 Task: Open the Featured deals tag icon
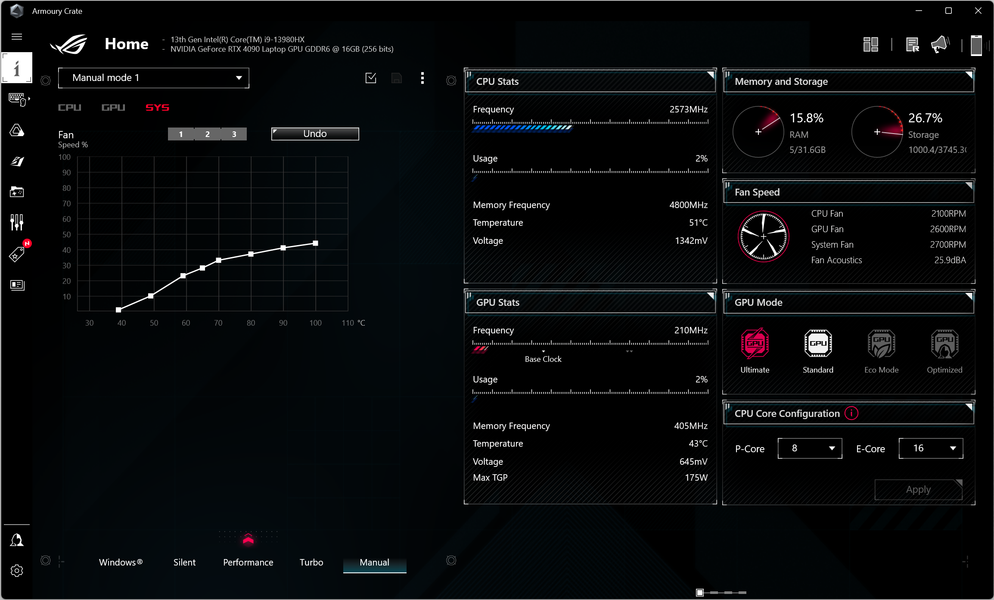[17, 254]
